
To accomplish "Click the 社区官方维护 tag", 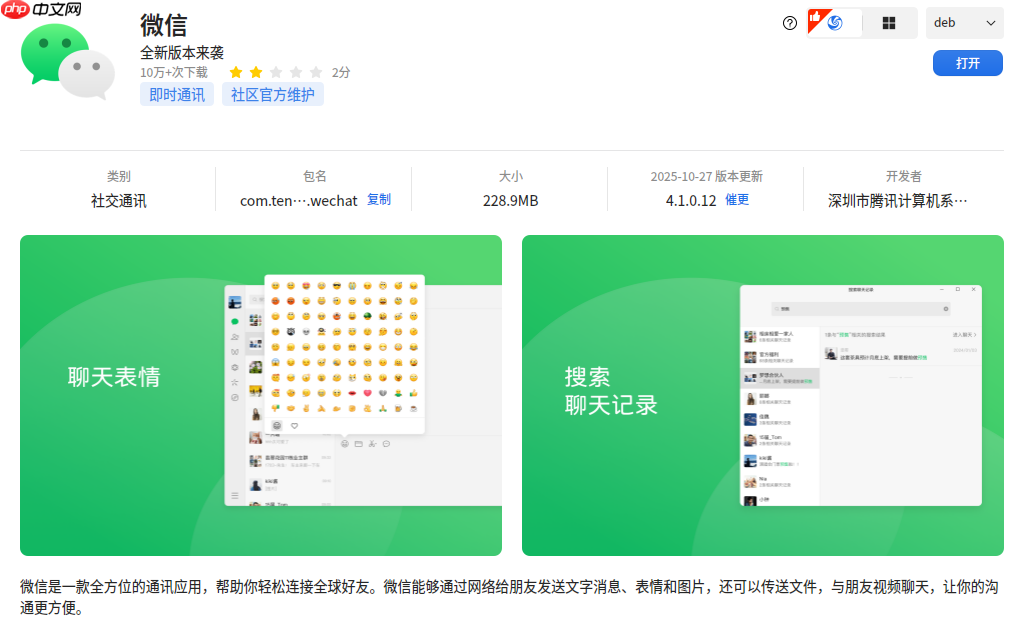I will coord(272,94).
